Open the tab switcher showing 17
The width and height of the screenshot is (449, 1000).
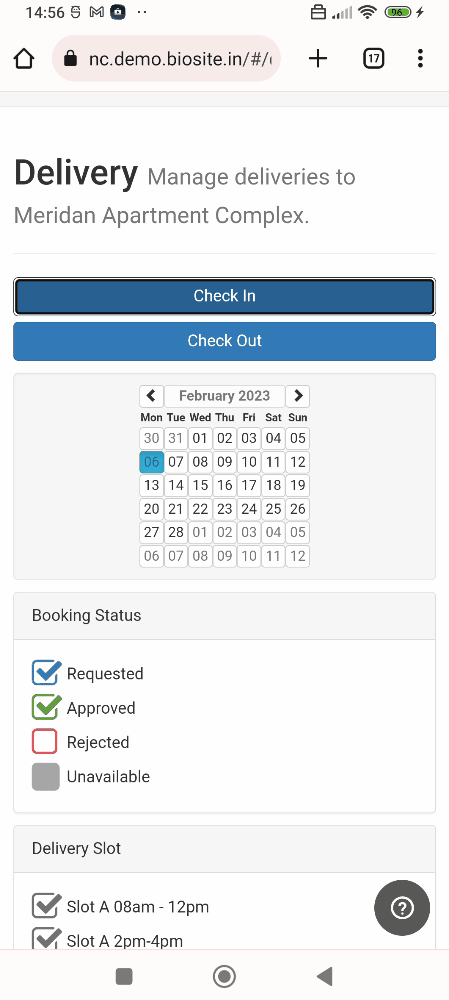374,59
